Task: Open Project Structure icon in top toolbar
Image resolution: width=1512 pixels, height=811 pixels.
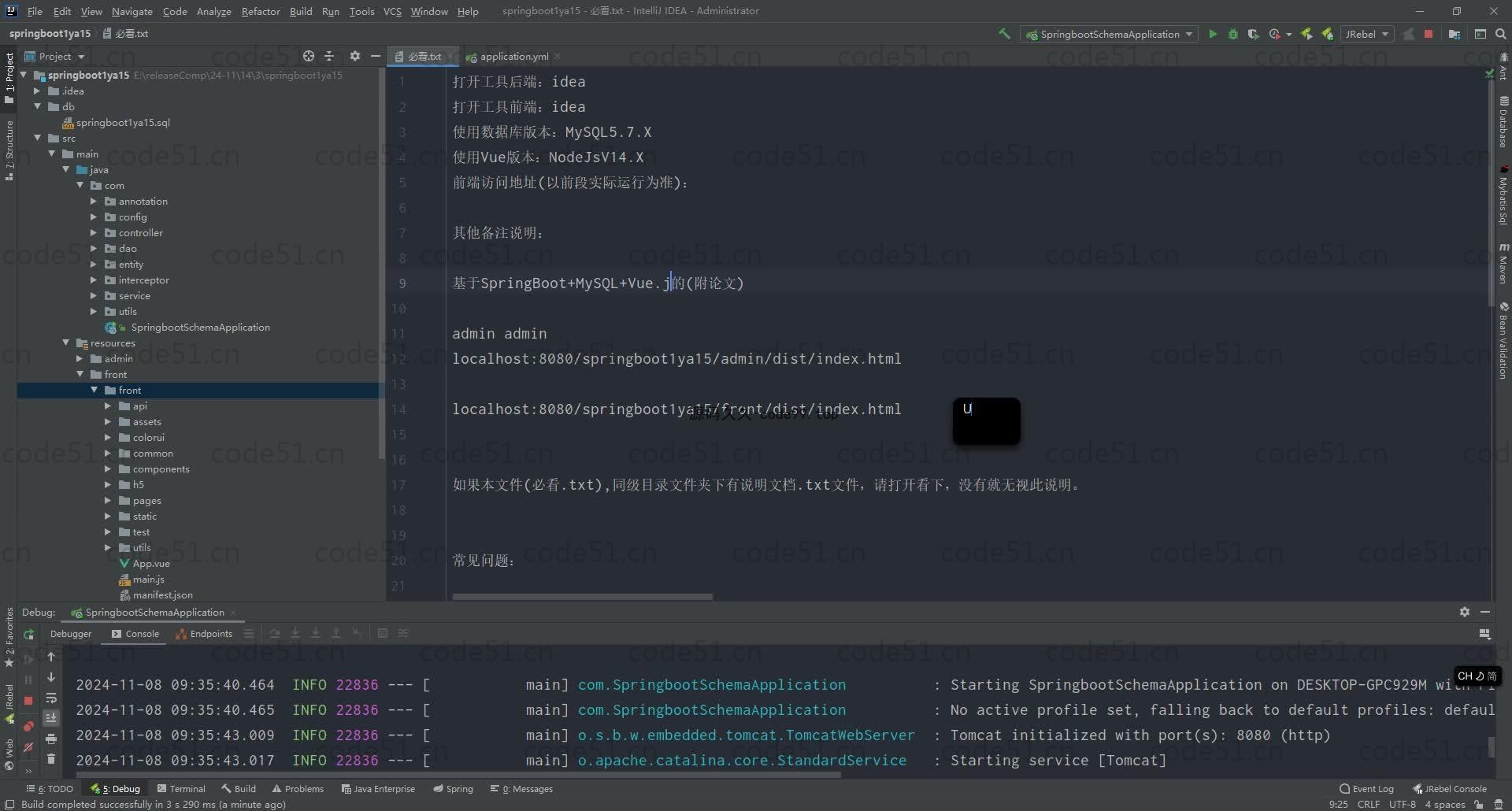Action: coord(1455,34)
